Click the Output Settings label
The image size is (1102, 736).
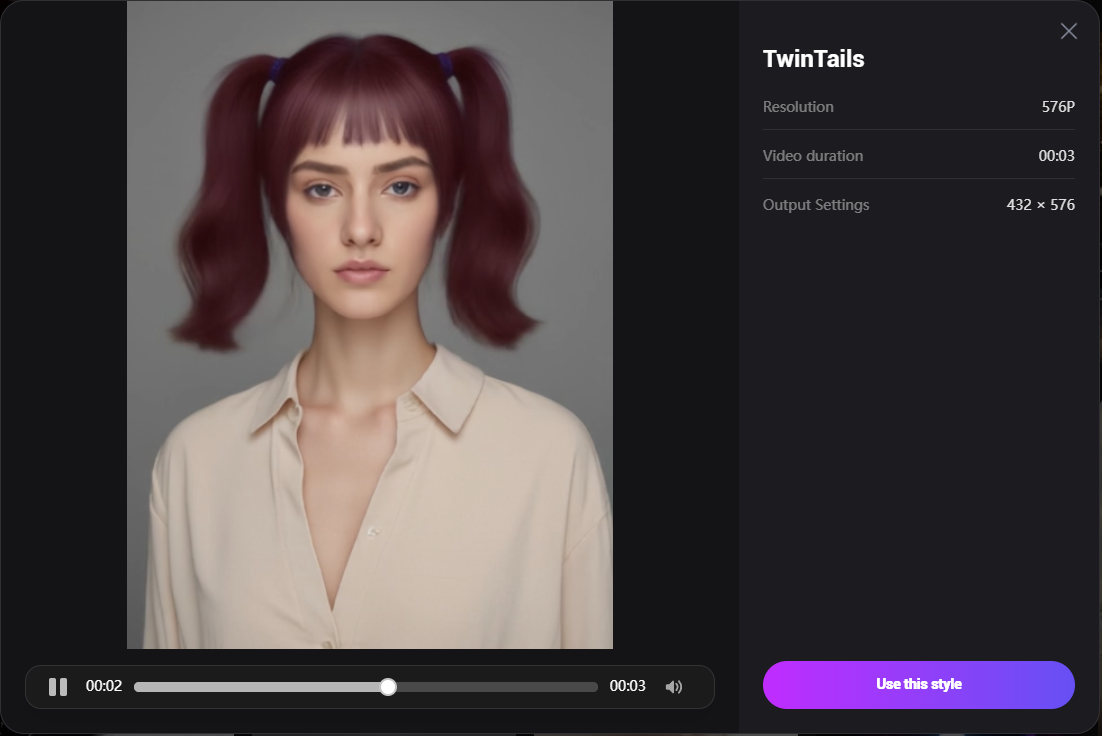point(816,205)
